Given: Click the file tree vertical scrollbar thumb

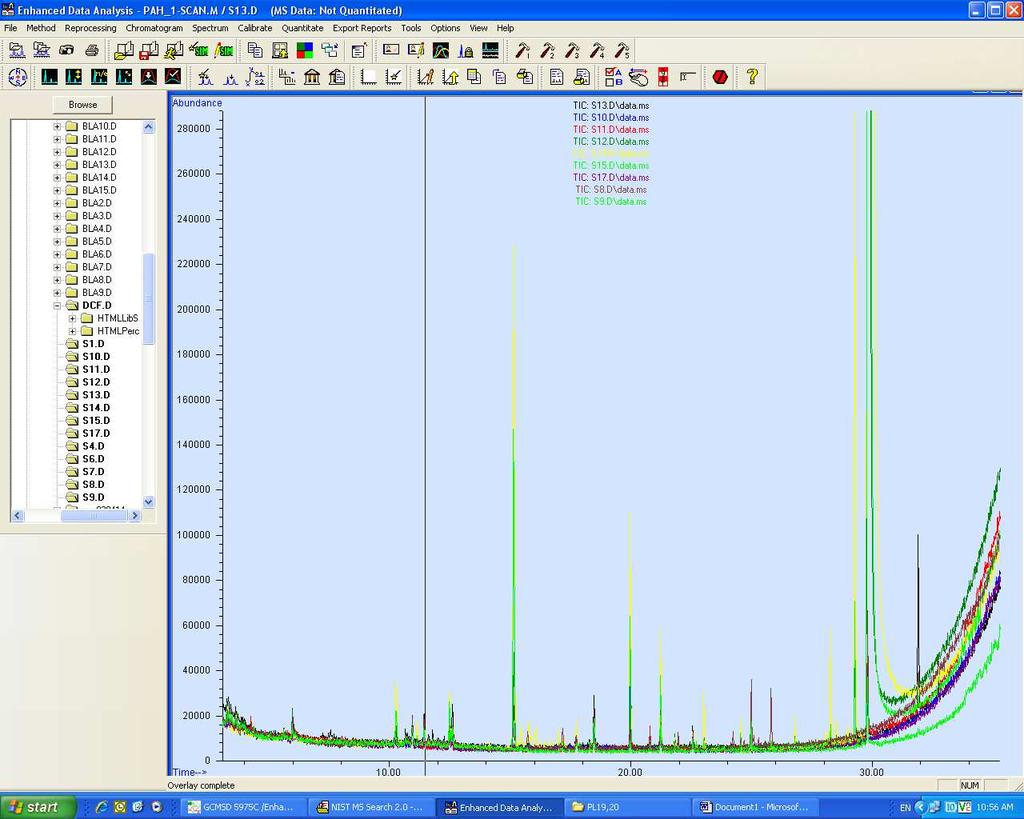Looking at the screenshot, I should tap(148, 298).
